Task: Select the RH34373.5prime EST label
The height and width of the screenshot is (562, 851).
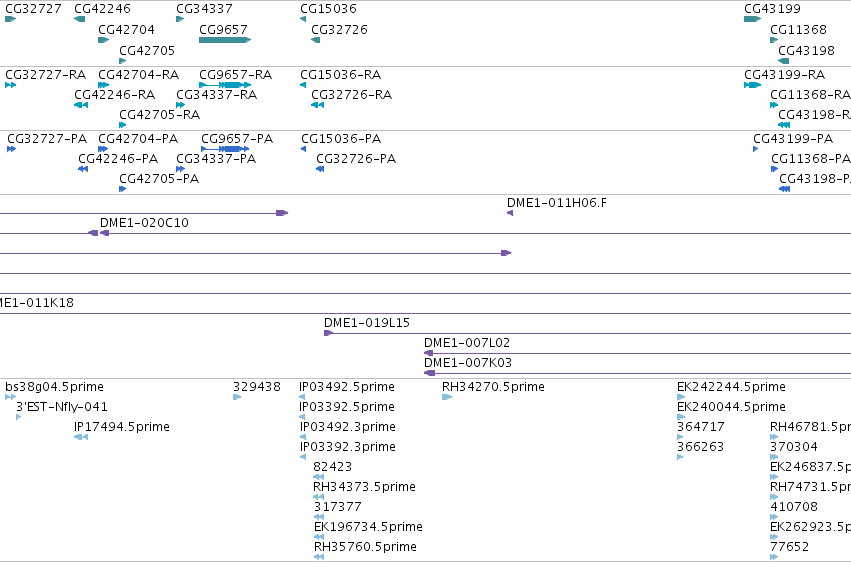Action: [x=364, y=487]
